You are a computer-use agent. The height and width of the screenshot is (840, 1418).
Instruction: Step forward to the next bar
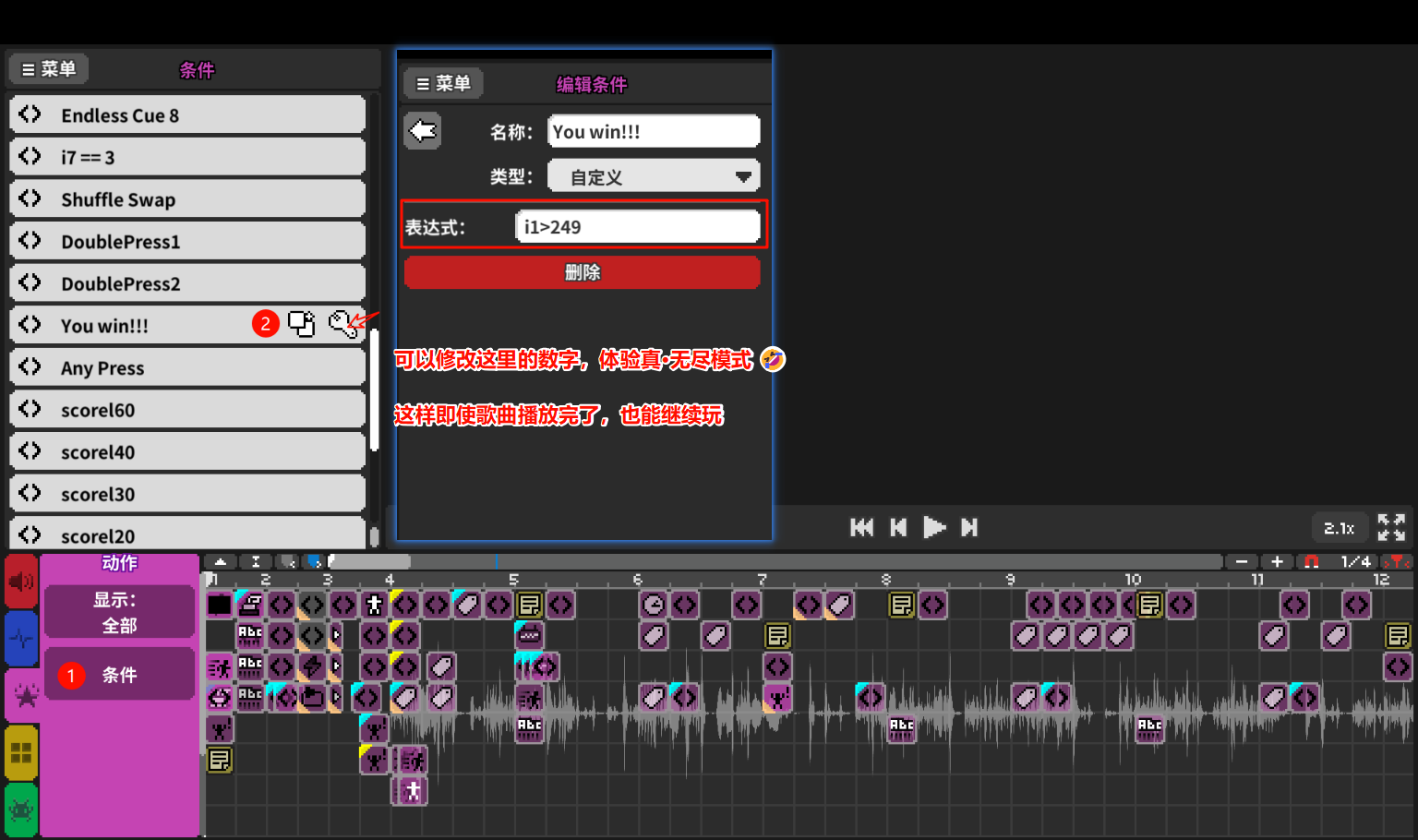click(969, 527)
